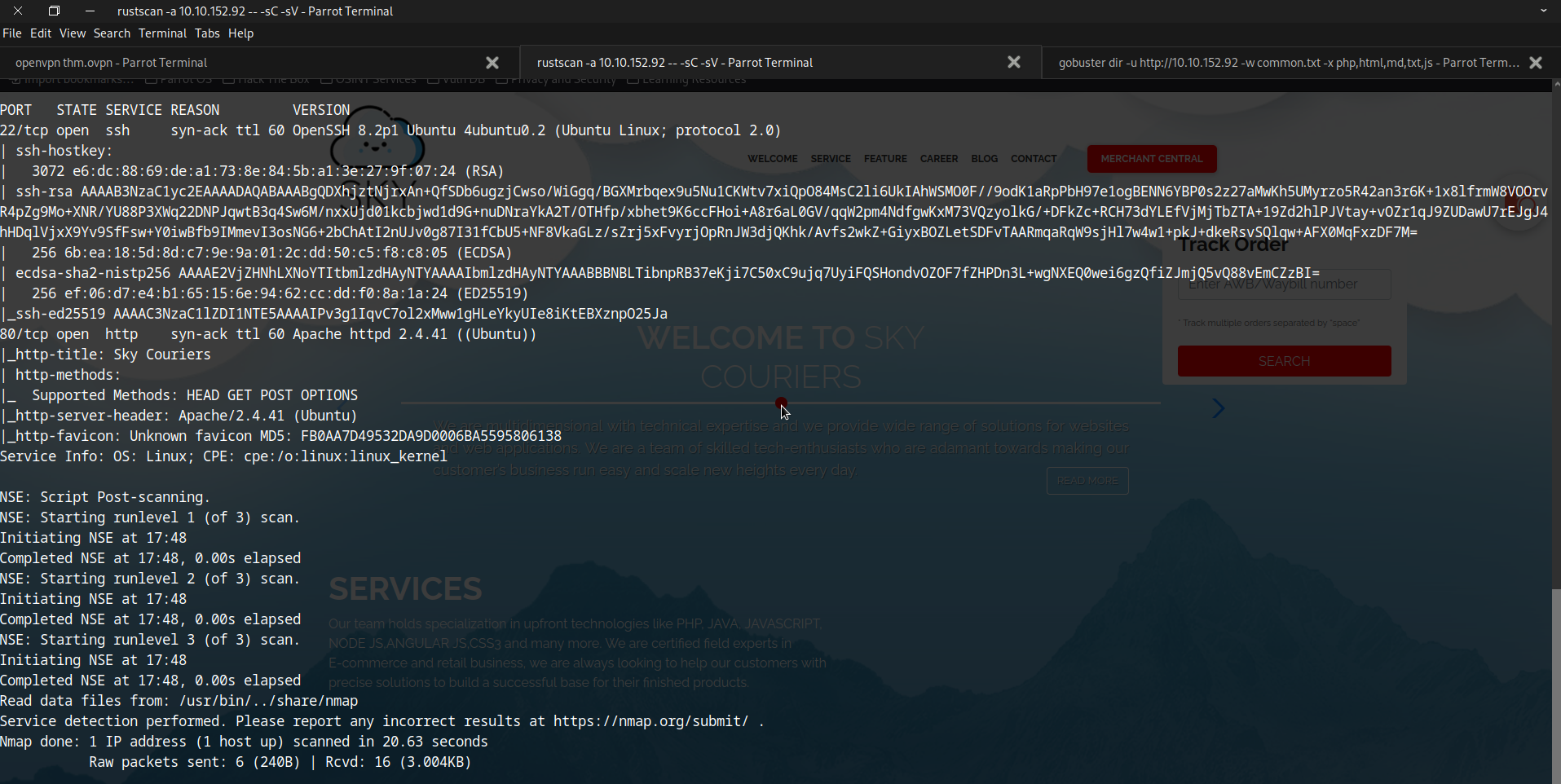
Task: Click the 'Nmap done: 1 IP address' line
Action: [x=244, y=742]
